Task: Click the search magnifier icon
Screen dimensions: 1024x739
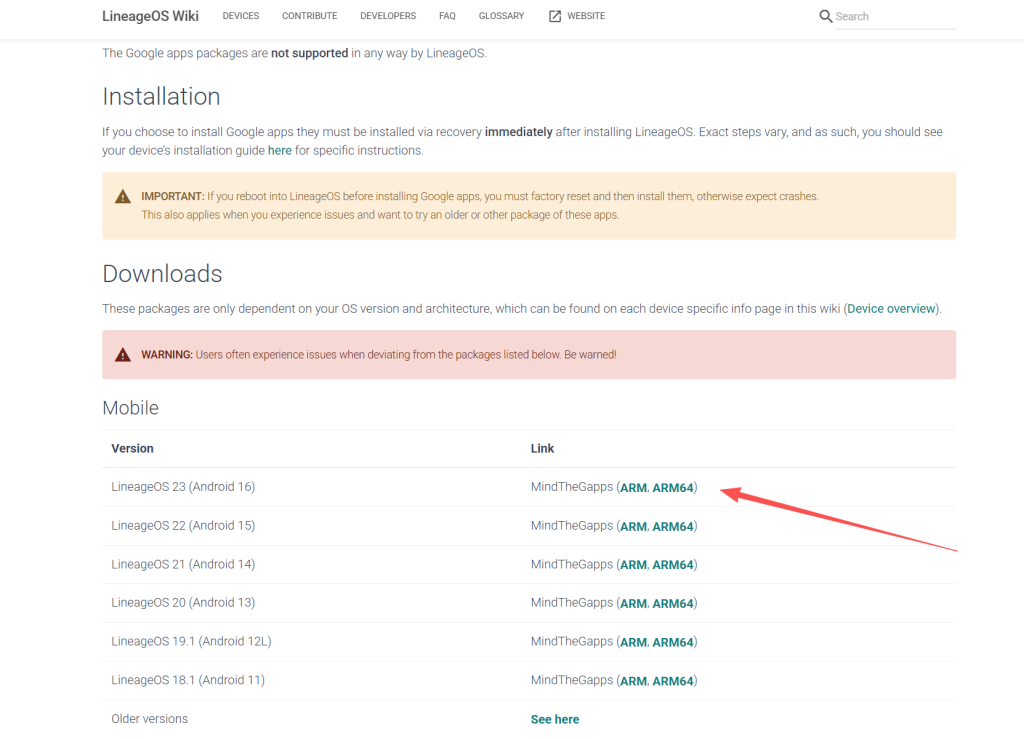Action: 825,16
